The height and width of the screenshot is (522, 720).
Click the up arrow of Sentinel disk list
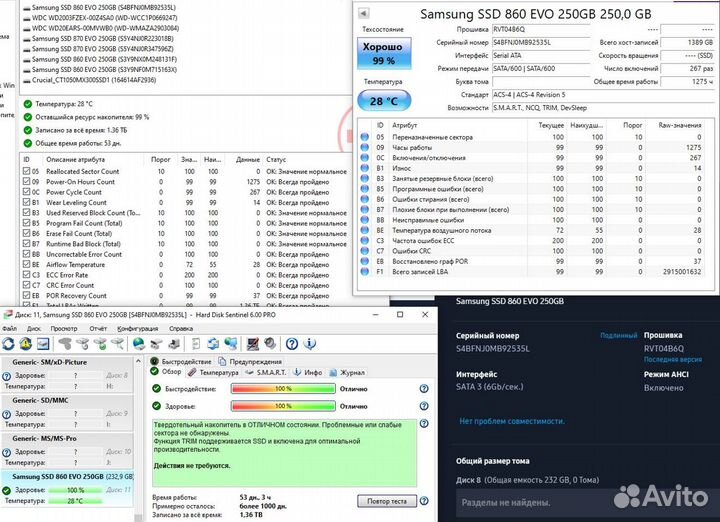coord(138,362)
